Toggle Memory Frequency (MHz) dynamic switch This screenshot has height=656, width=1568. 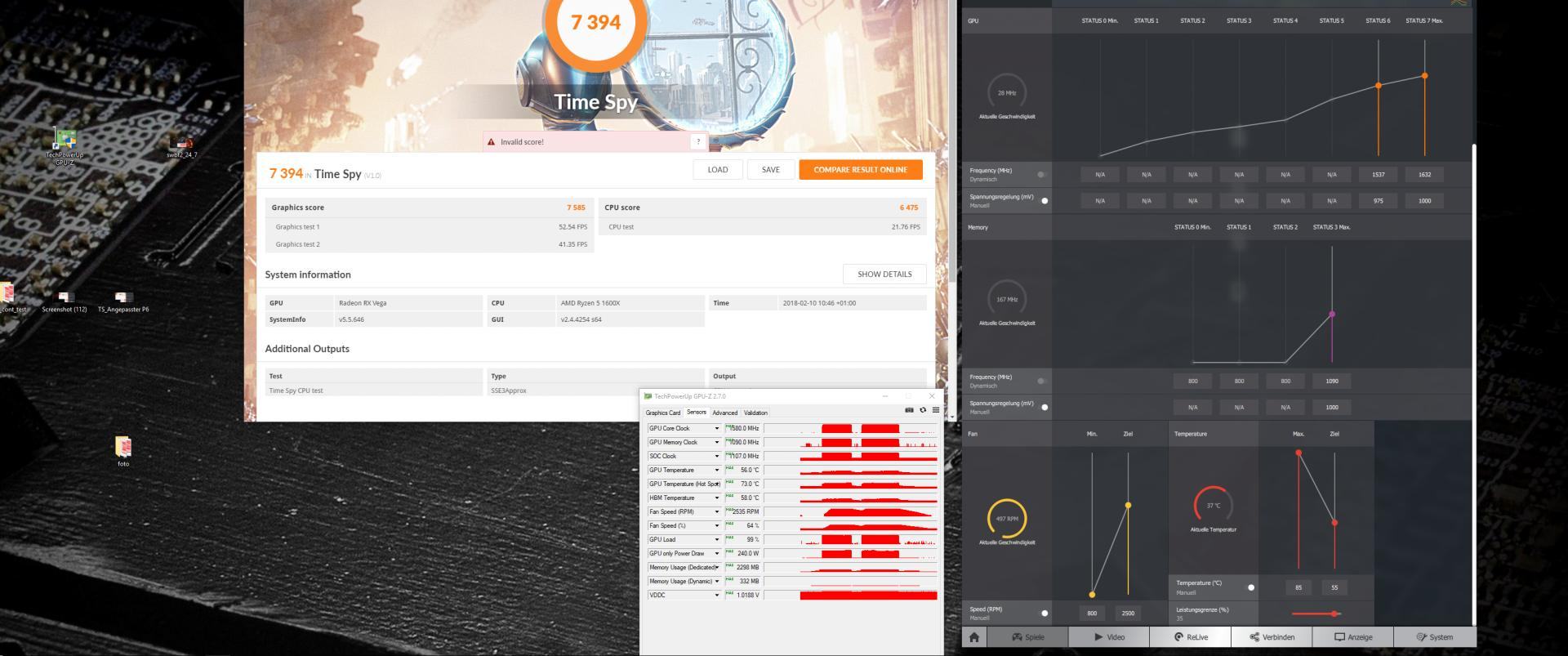pos(1041,381)
